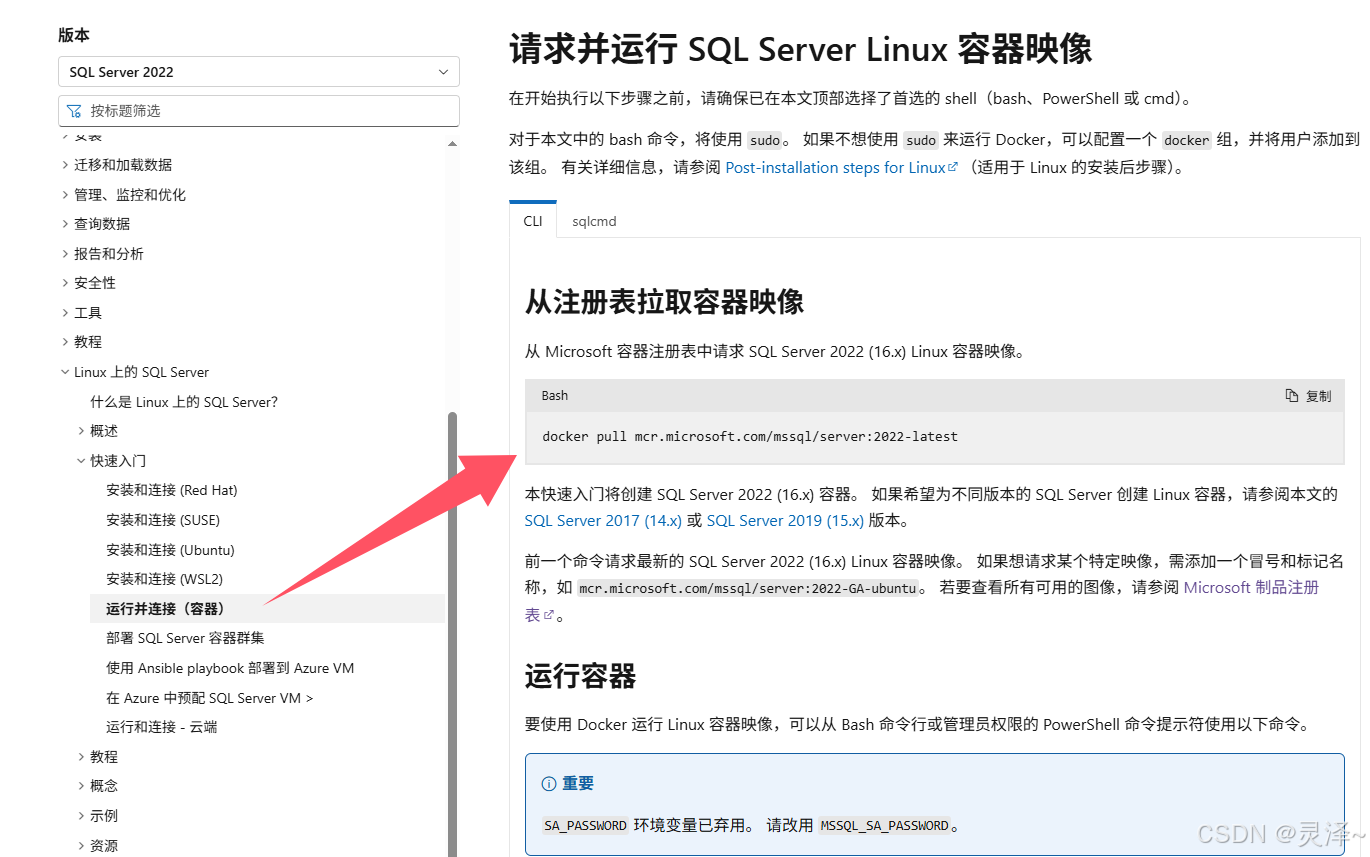Click the 从注册表拉取容器映像 heading
Viewport: 1370px width, 857px height.
pos(665,302)
